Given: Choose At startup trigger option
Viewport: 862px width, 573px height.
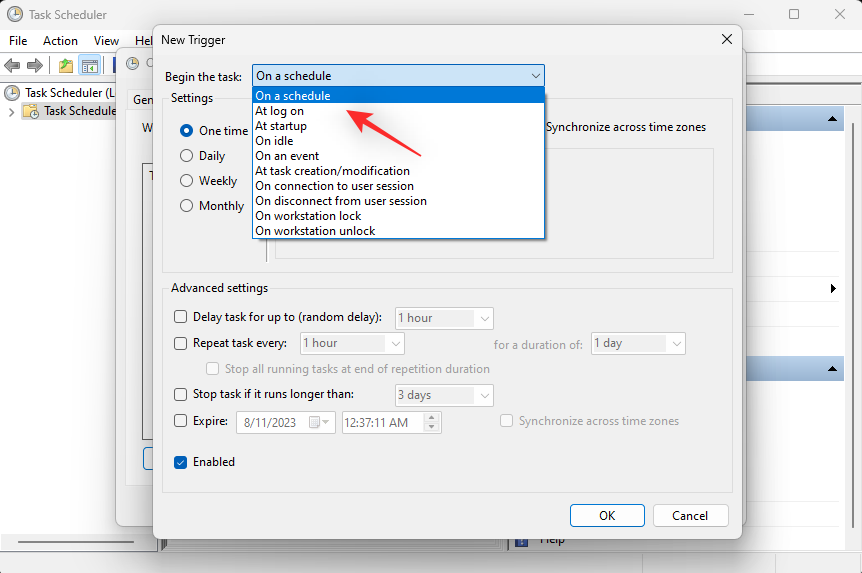Looking at the screenshot, I should click(399, 126).
